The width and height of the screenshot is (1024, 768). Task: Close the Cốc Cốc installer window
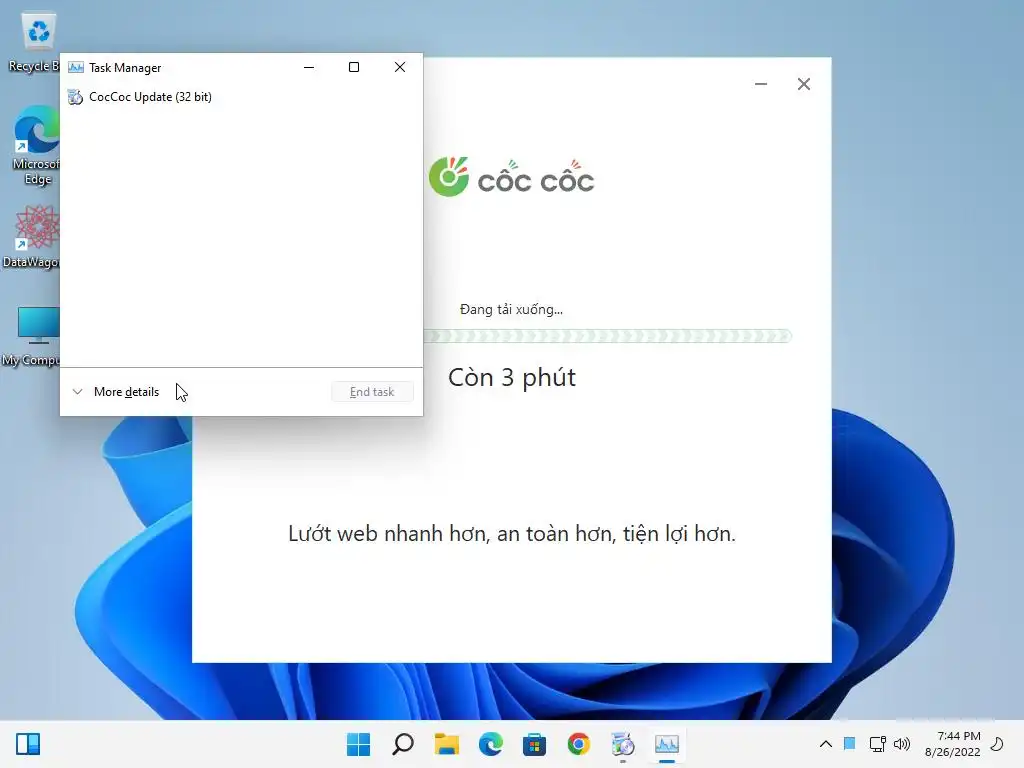[x=804, y=84]
